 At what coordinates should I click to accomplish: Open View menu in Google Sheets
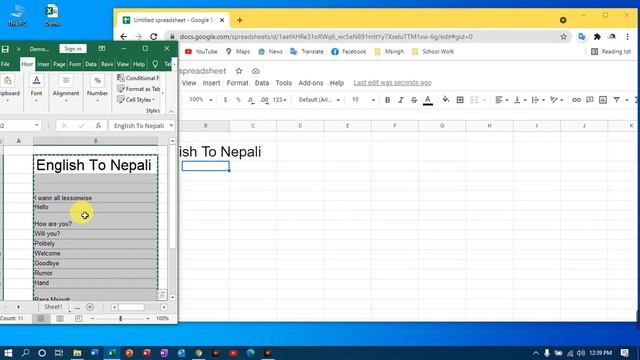tap(189, 83)
